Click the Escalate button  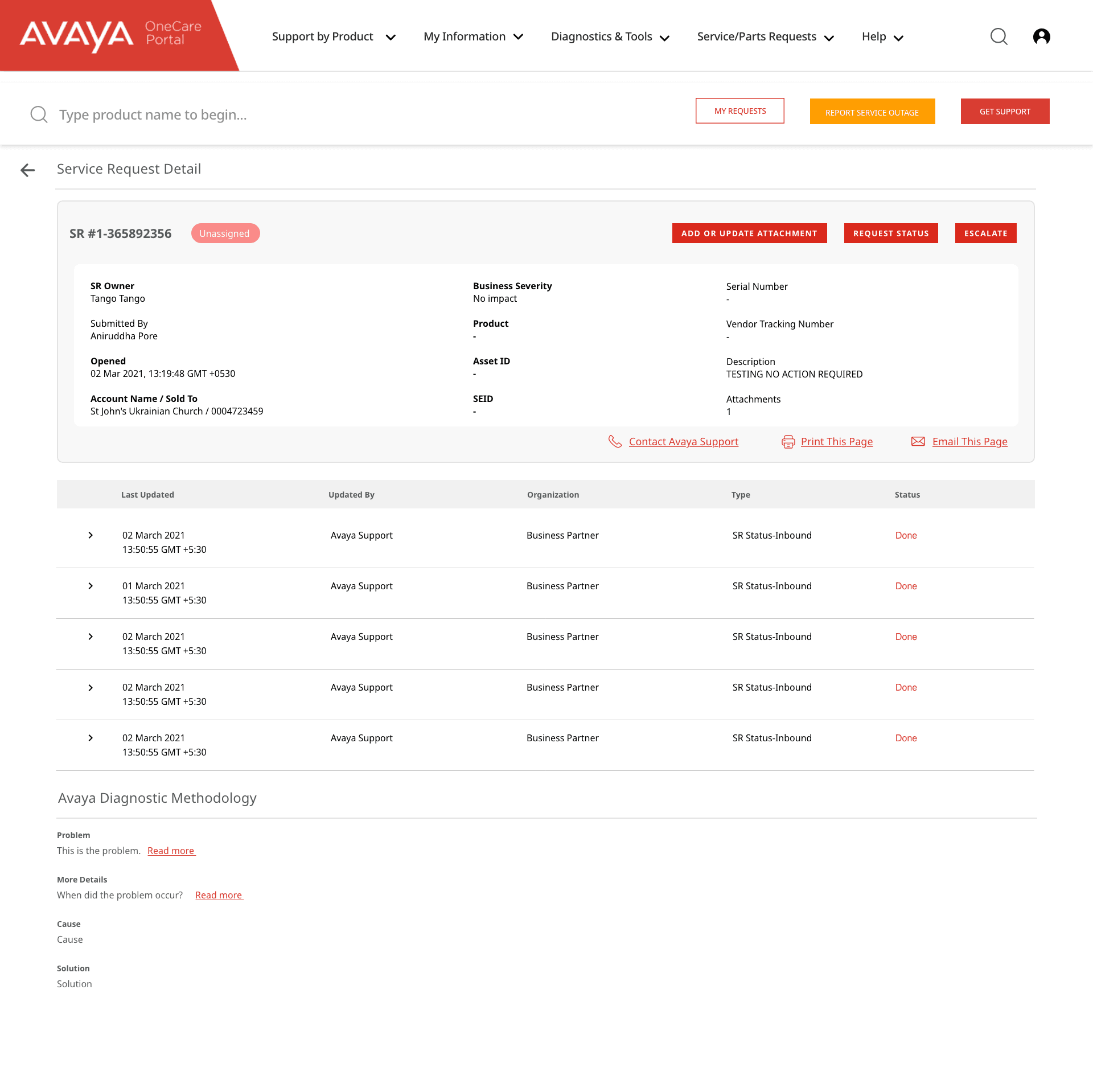[x=985, y=233]
